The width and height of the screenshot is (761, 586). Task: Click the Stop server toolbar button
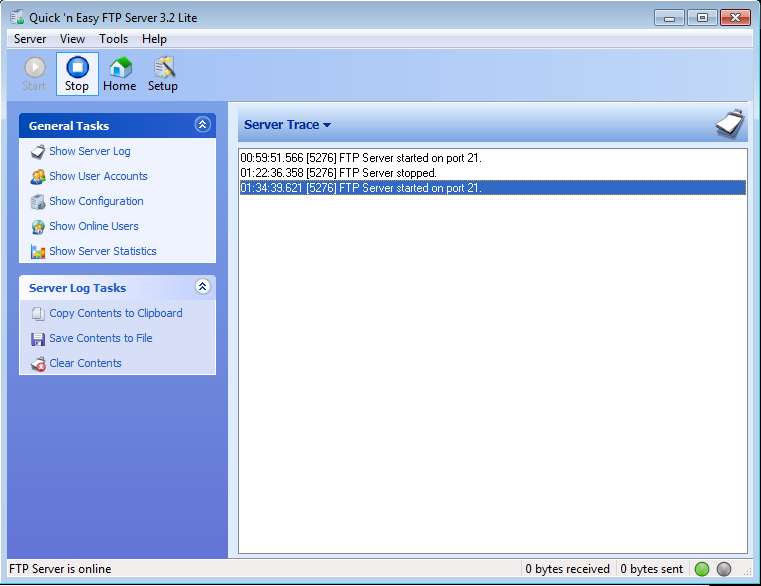77,74
